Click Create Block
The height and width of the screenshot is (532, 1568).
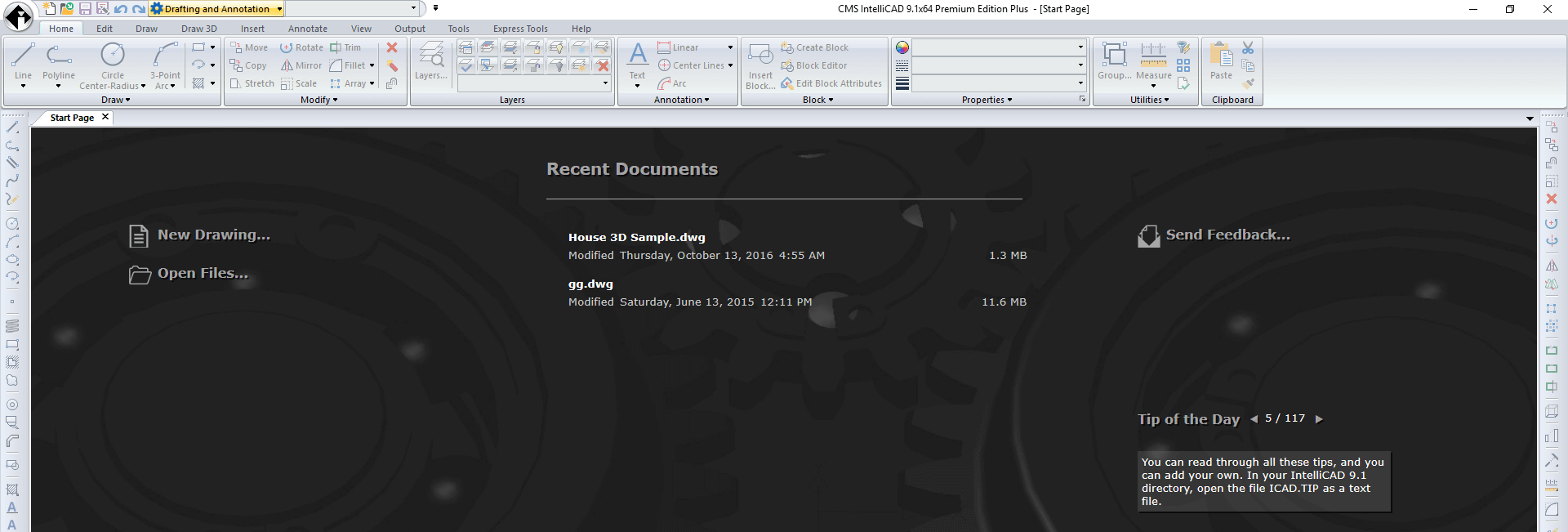coord(815,47)
